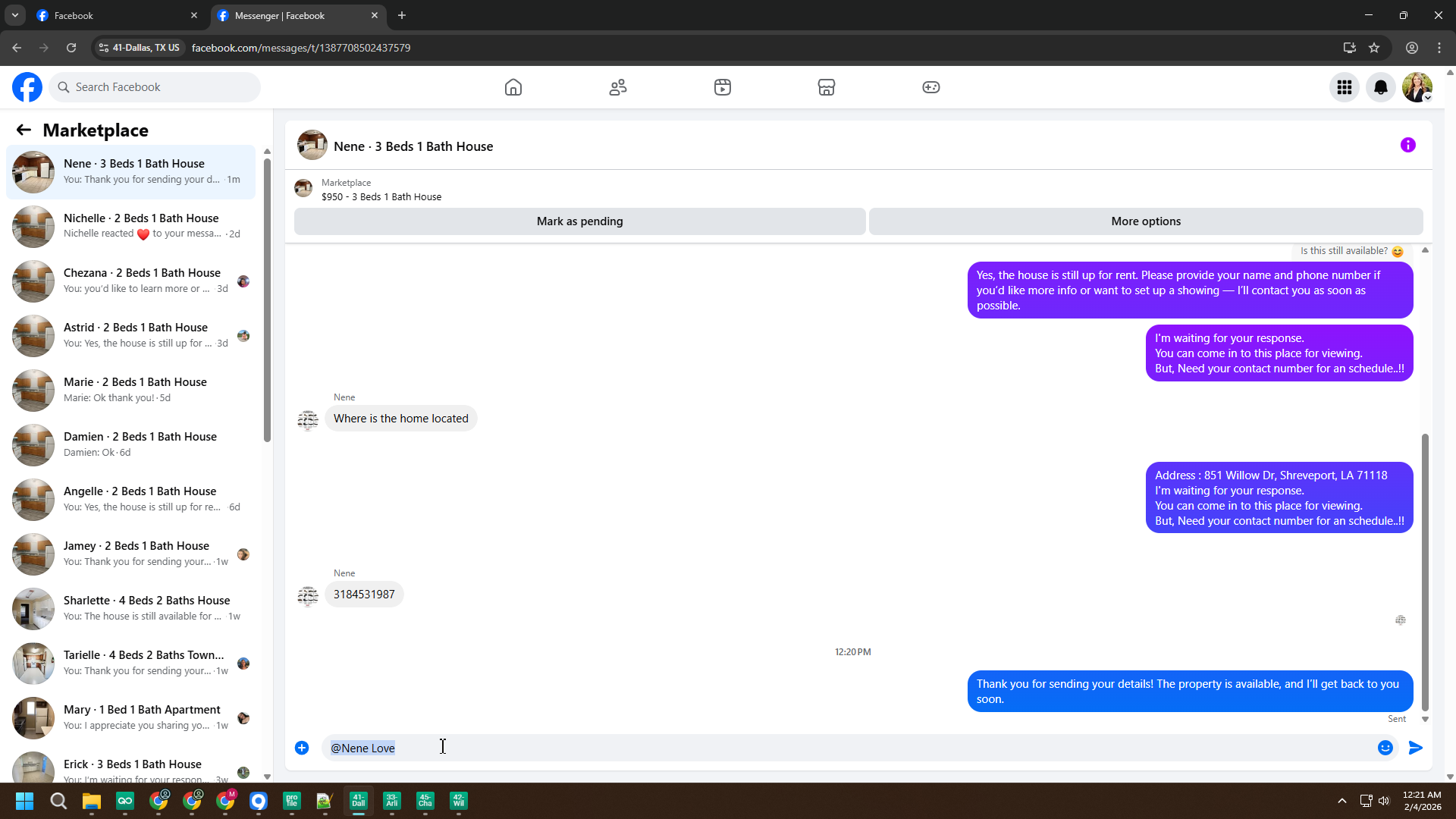This screenshot has height=819, width=1456.
Task: Go back from Marketplace chats list
Action: coord(24,130)
